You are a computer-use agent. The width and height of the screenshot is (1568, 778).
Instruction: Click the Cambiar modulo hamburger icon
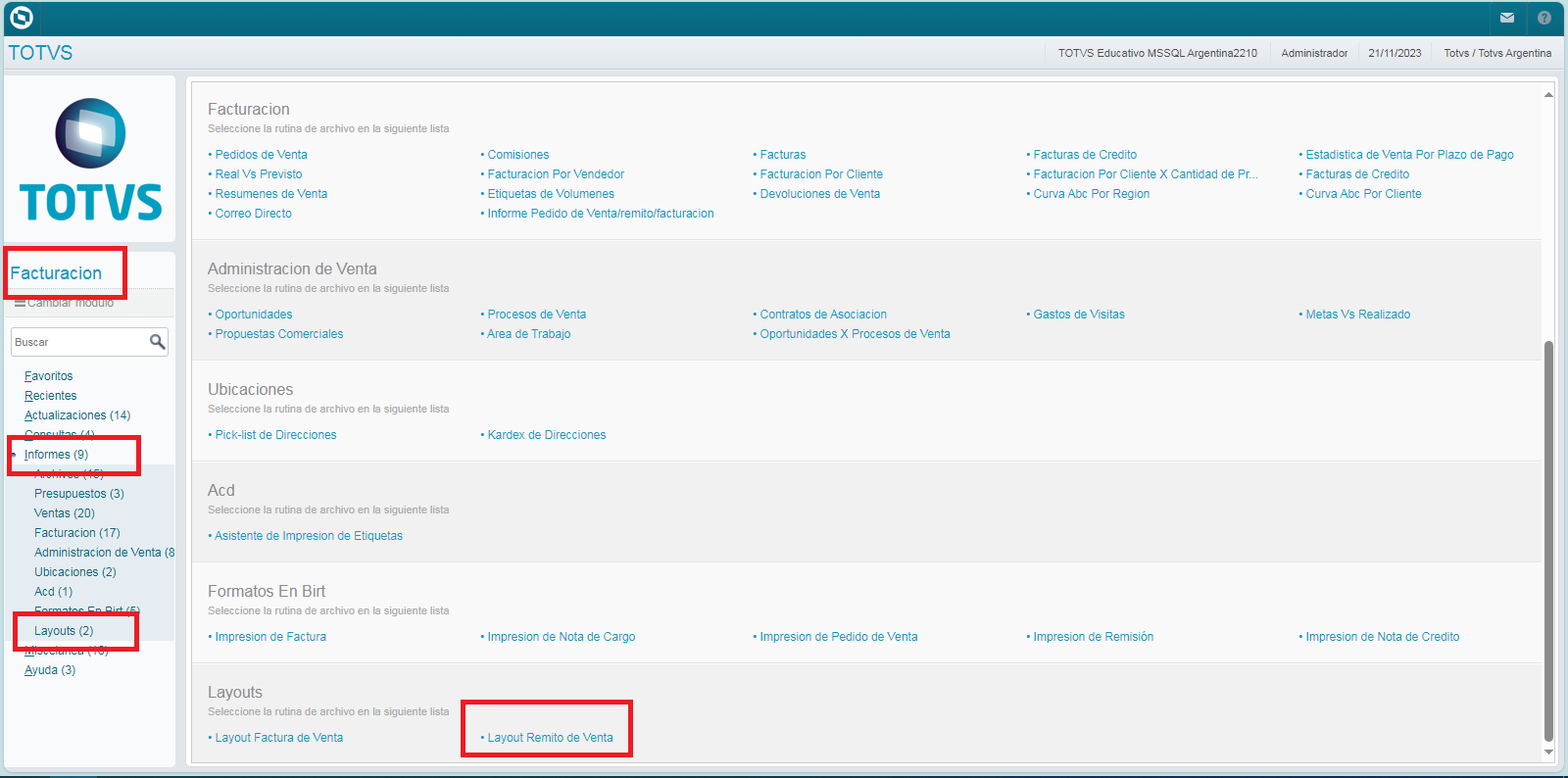(x=20, y=303)
